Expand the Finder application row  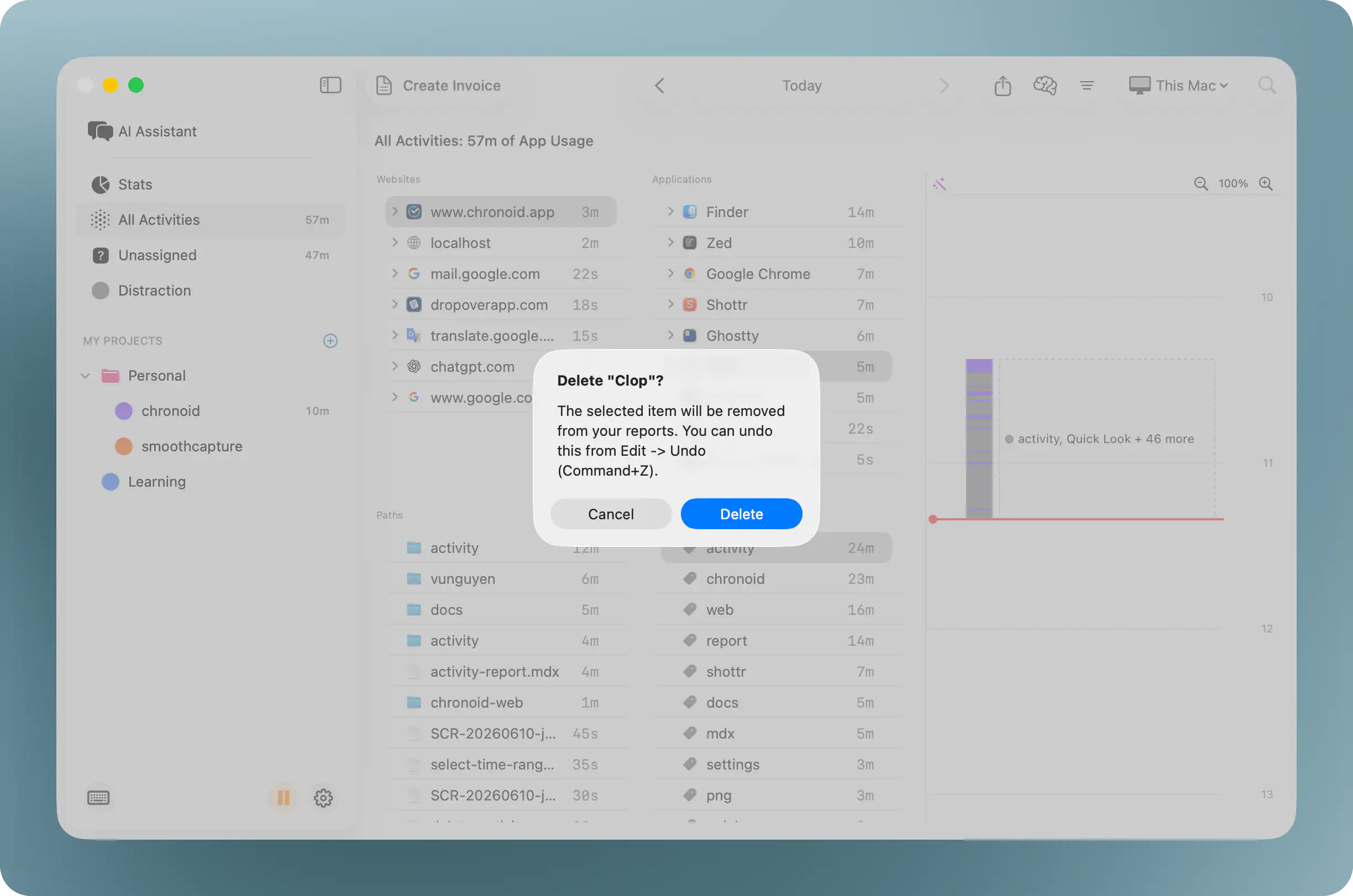[670, 212]
